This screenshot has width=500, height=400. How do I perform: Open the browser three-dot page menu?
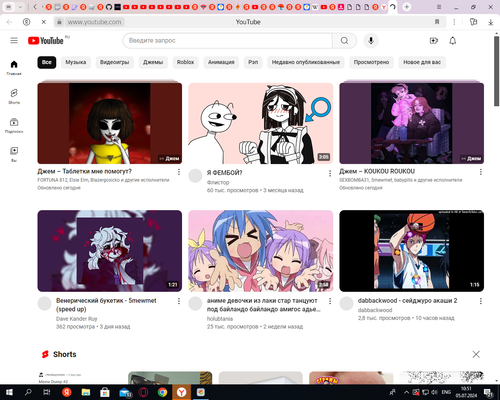point(454,22)
